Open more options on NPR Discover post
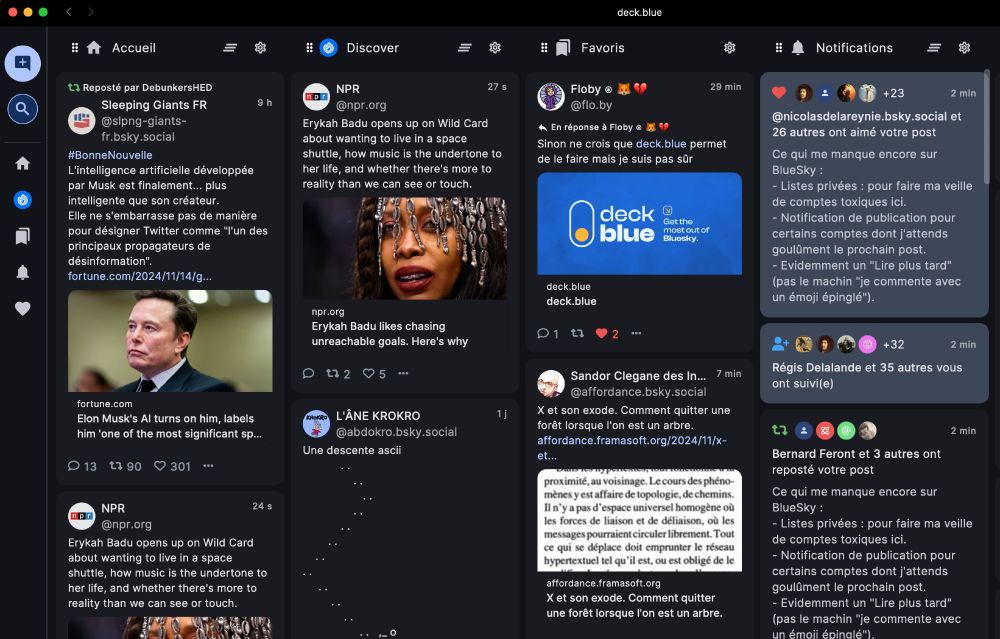Screen dimensions: 1000x639 (403, 374)
